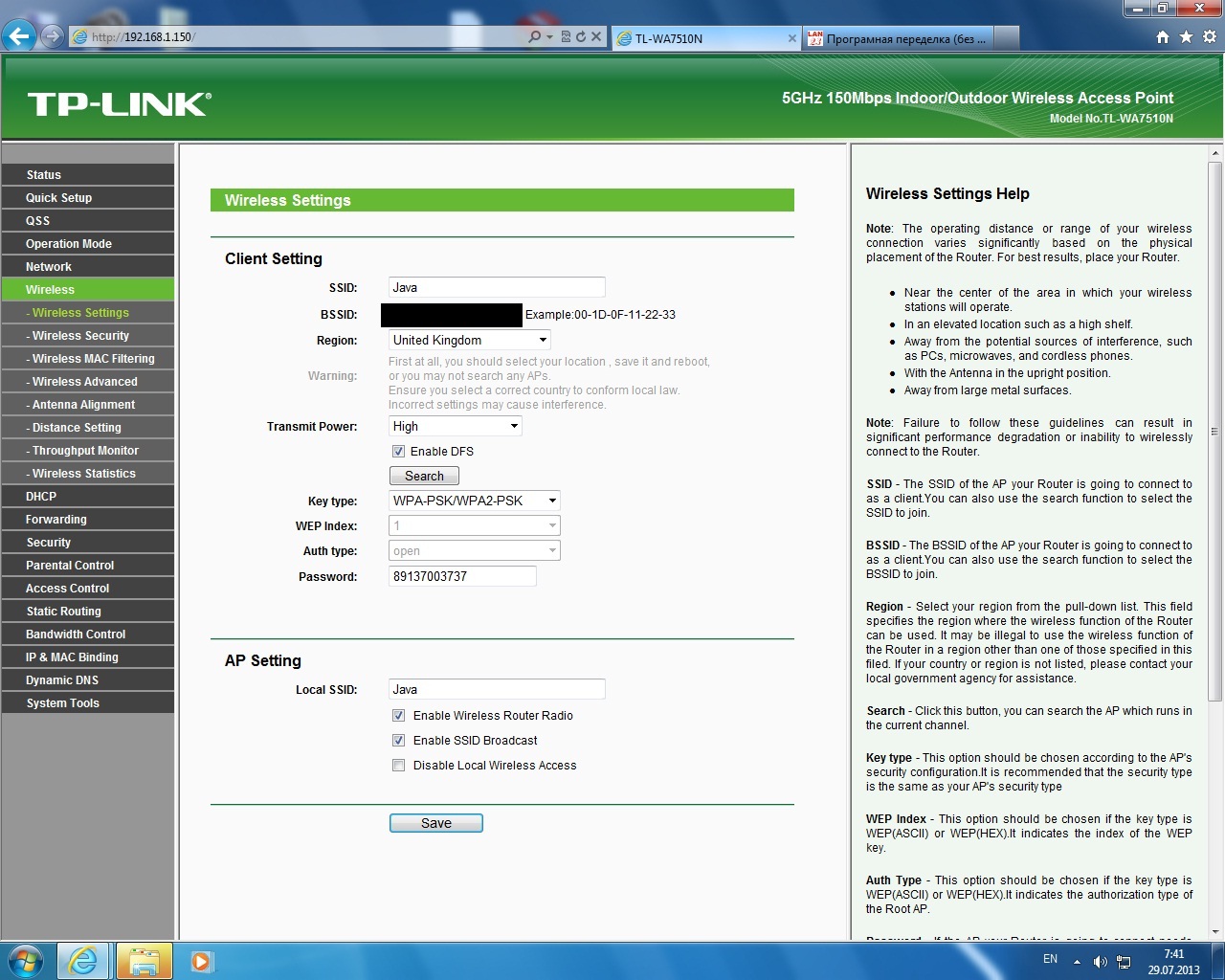Show hidden tray icons arrow
The image size is (1225, 980).
point(1078,962)
